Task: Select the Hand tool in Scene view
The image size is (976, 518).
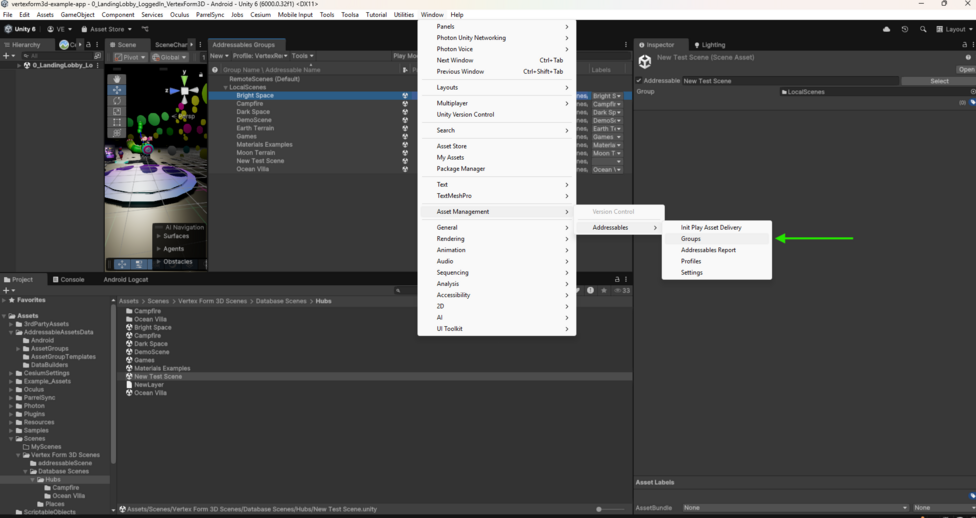Action: pyautogui.click(x=117, y=78)
